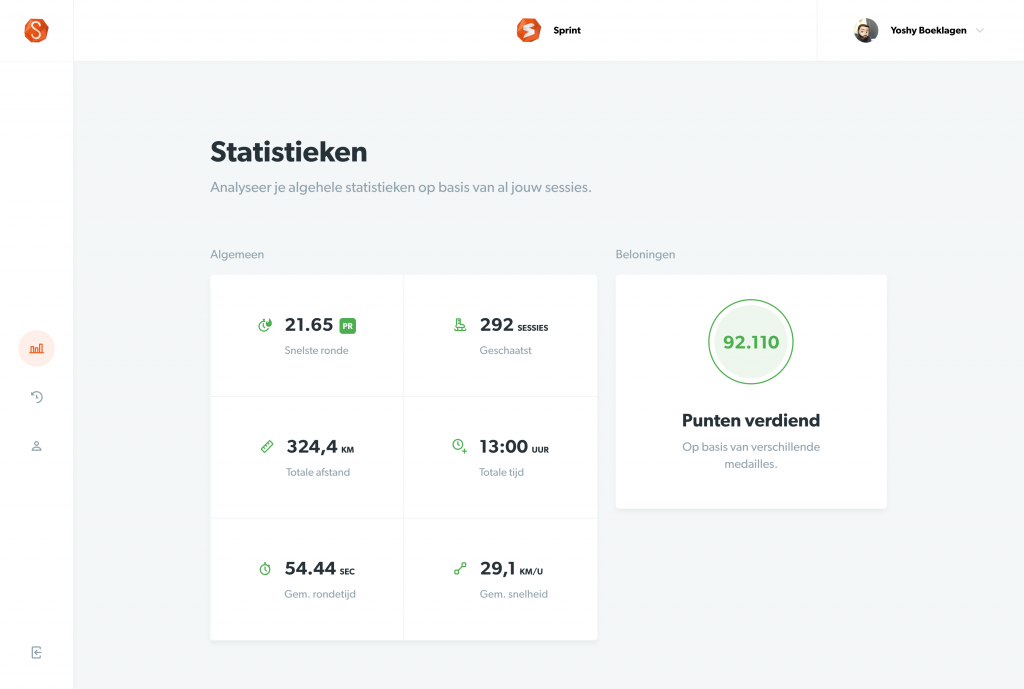Click the ruler icon for total distance
Image resolution: width=1024 pixels, height=689 pixels.
click(x=266, y=446)
